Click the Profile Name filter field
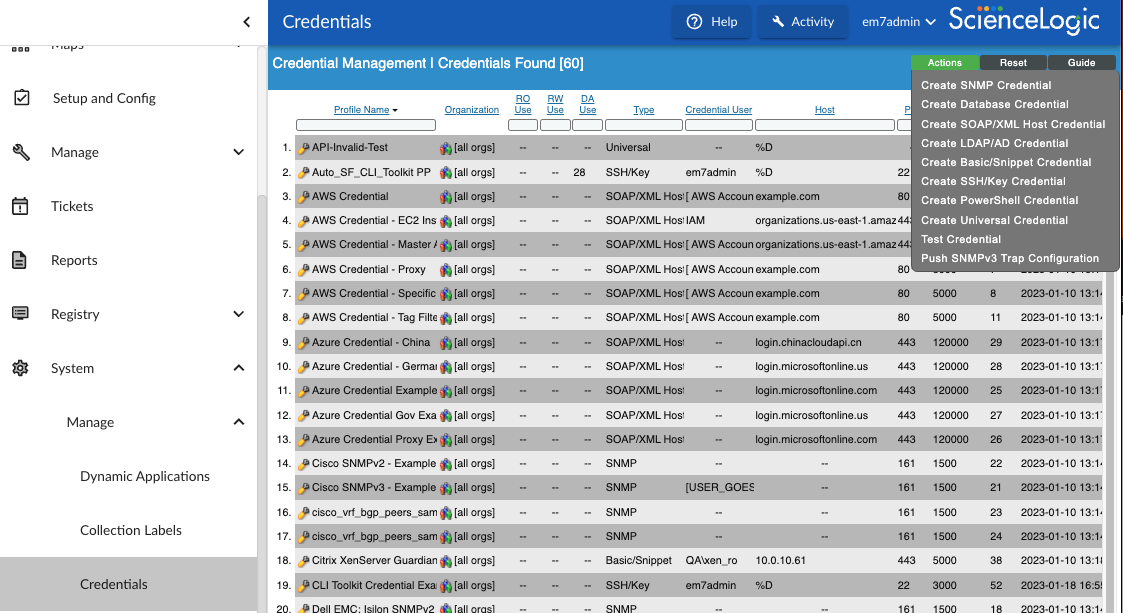Screen dimensions: 1123x613 coord(366,125)
